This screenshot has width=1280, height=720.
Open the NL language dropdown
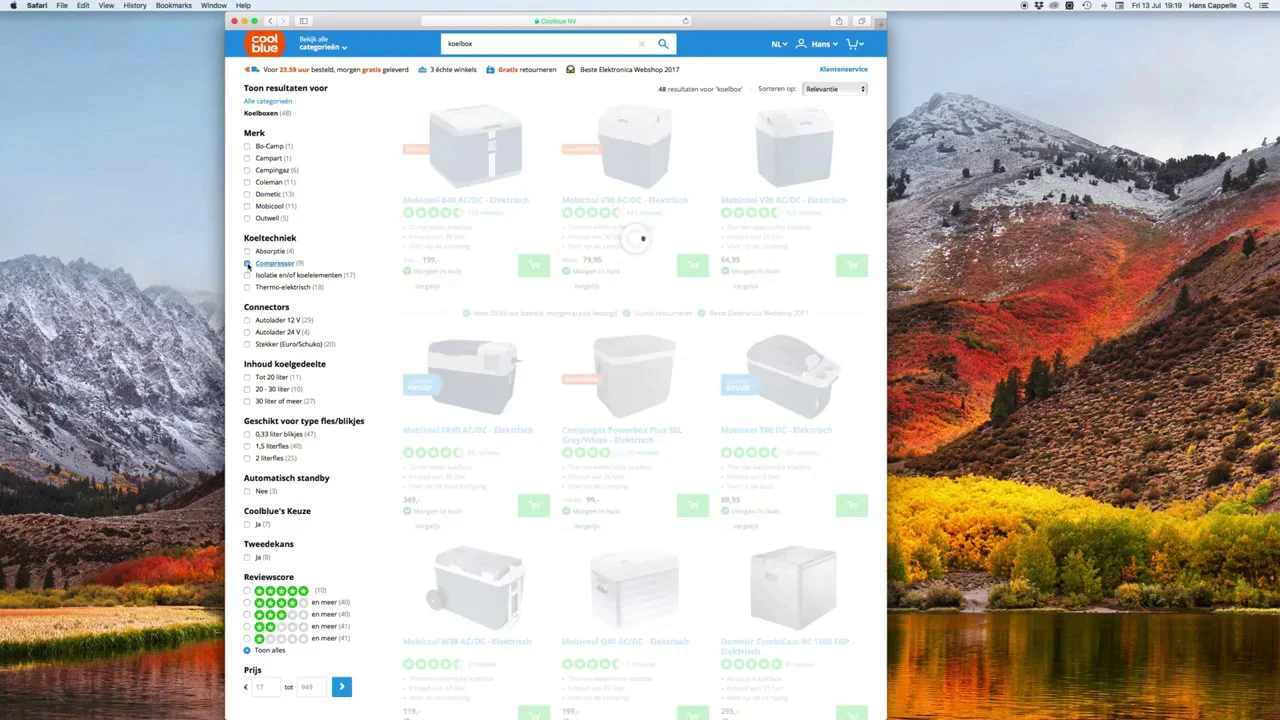(779, 44)
